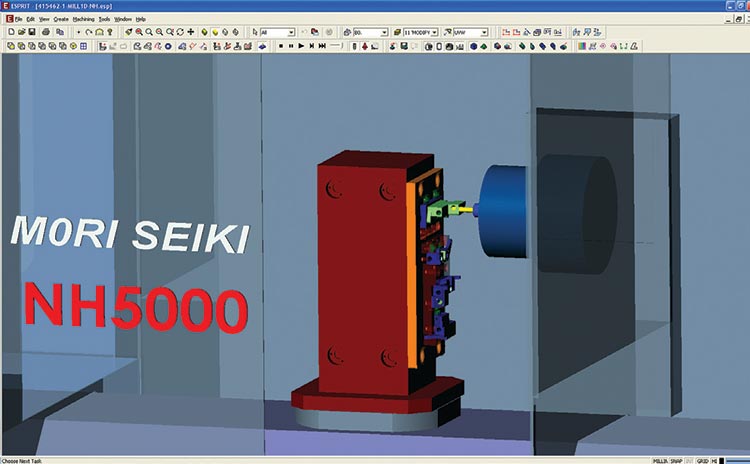Click the arrow pointer selection icon

254,32
